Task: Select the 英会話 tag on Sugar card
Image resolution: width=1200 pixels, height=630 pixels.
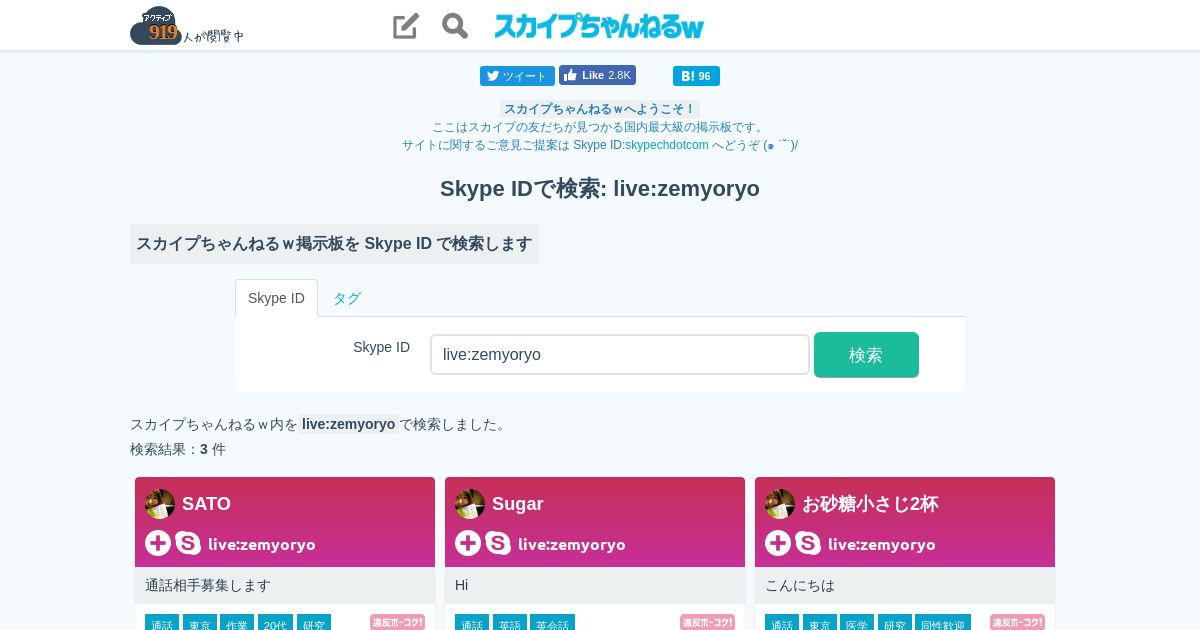Action: pos(552,623)
